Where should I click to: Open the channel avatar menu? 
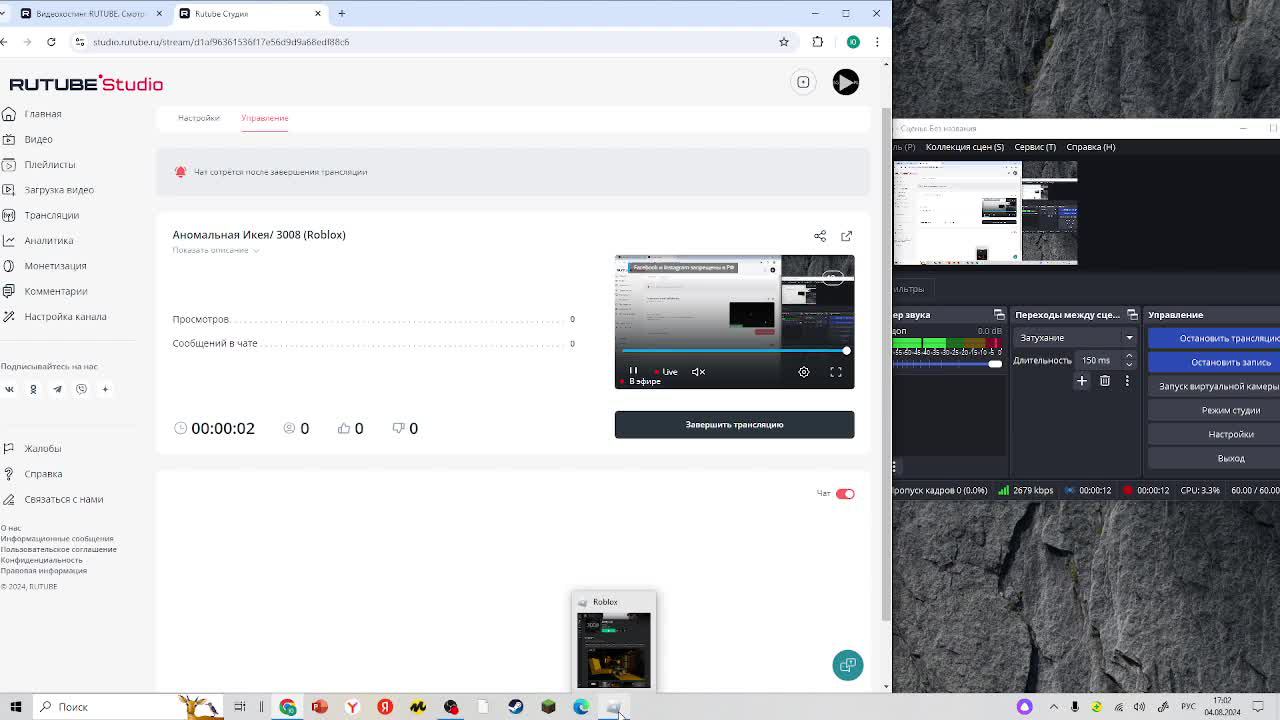tap(845, 82)
